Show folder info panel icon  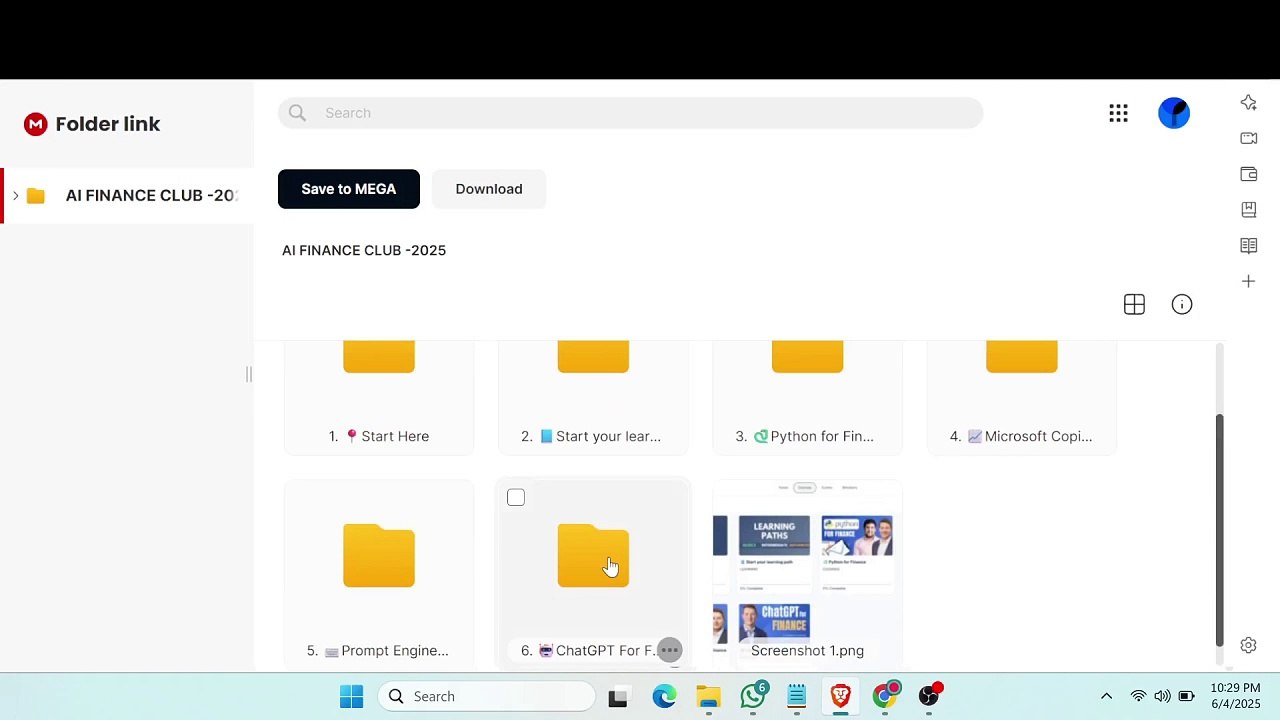[1182, 305]
